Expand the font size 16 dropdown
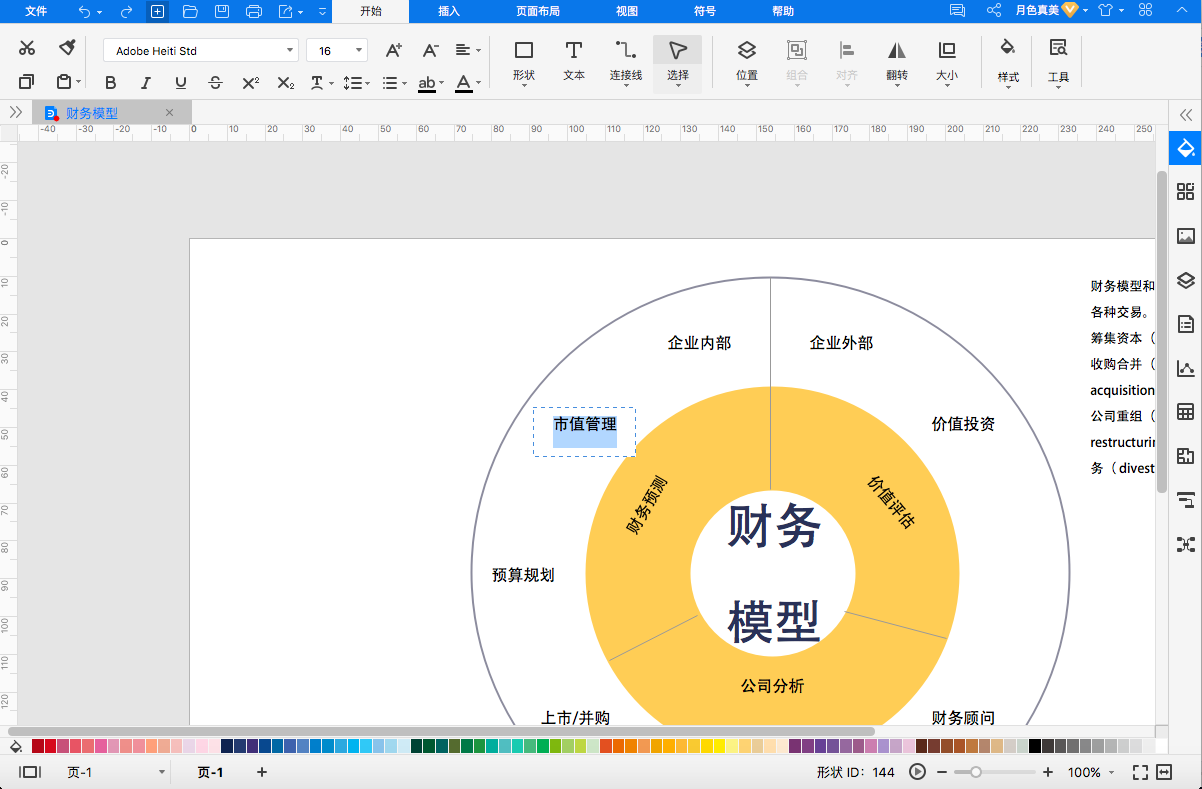The image size is (1202, 789). click(358, 50)
